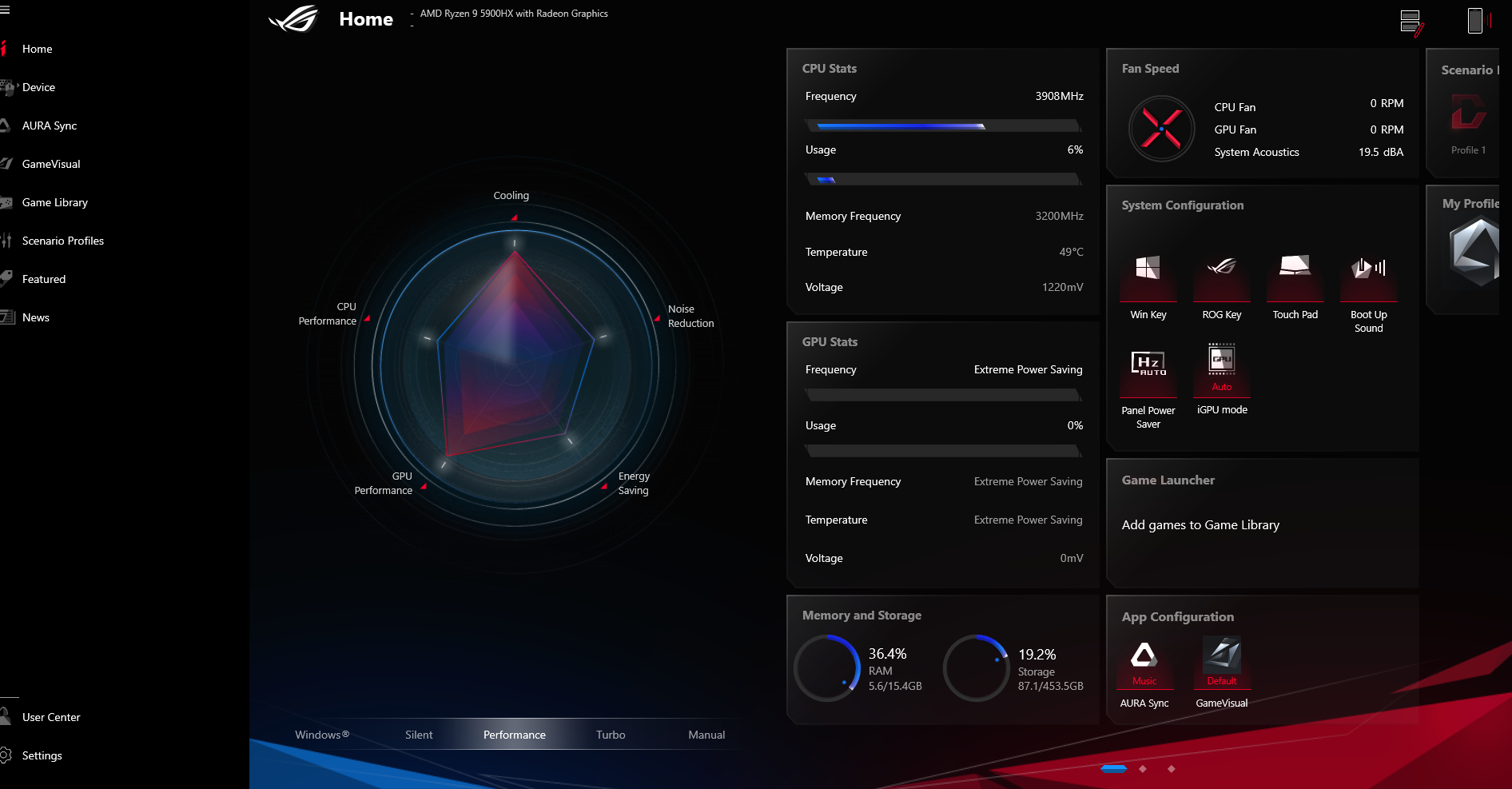Click the Noise Reduction radar label
1512x789 pixels.
691,316
